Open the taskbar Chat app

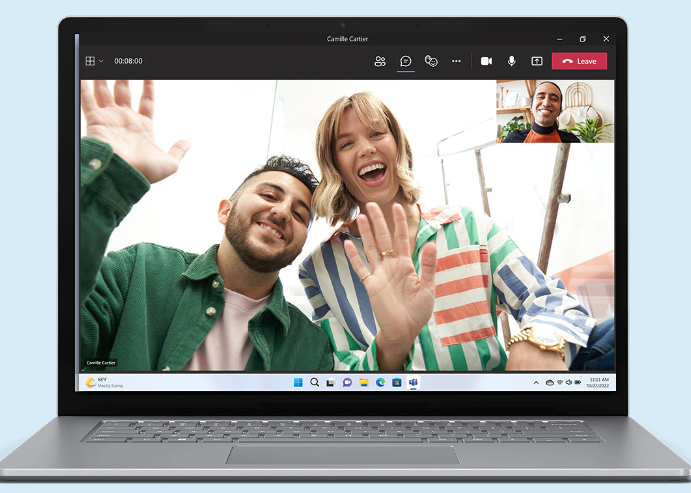point(347,382)
